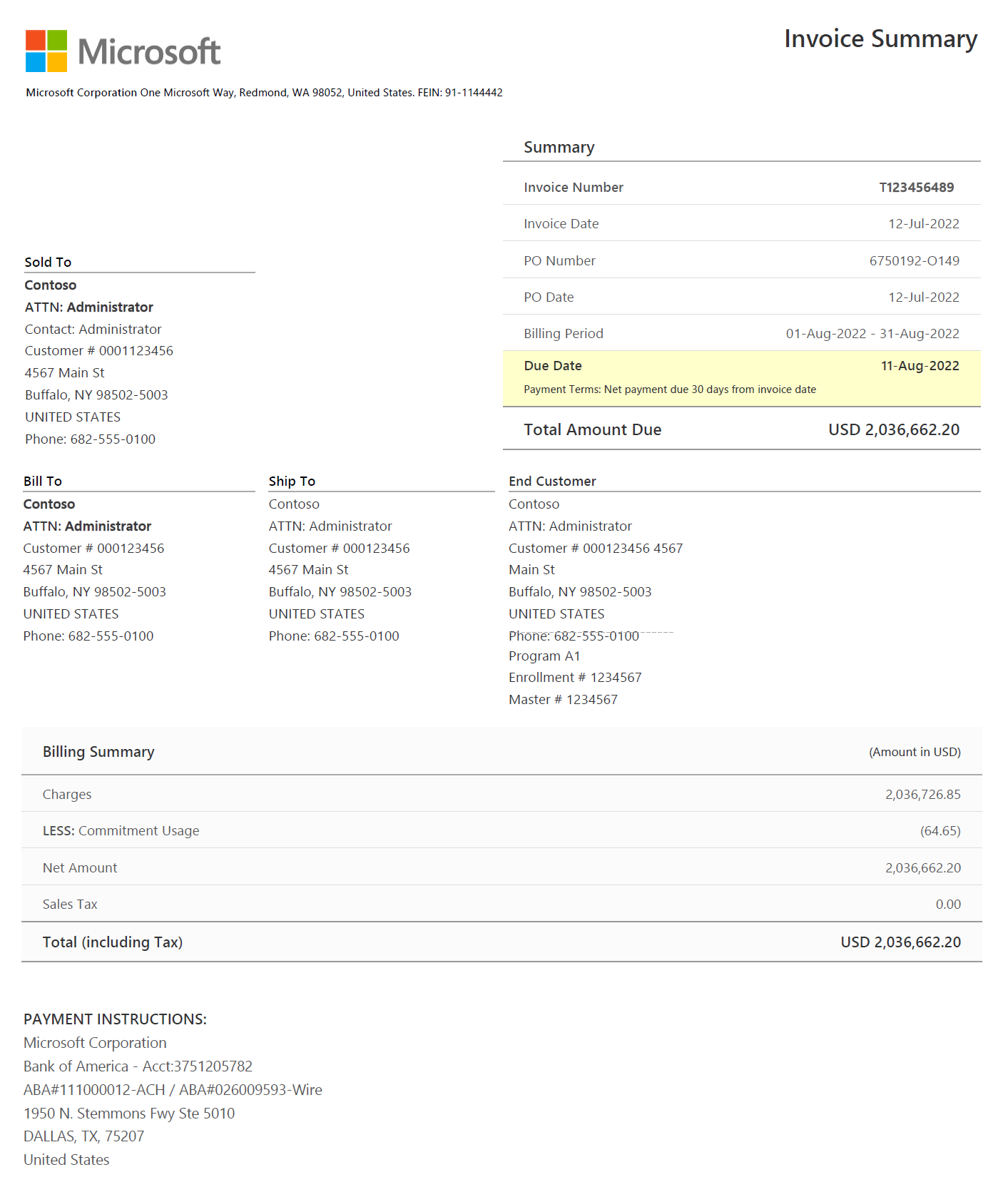Click the Bill To section heading
Image resolution: width=1008 pixels, height=1192 pixels.
43,482
